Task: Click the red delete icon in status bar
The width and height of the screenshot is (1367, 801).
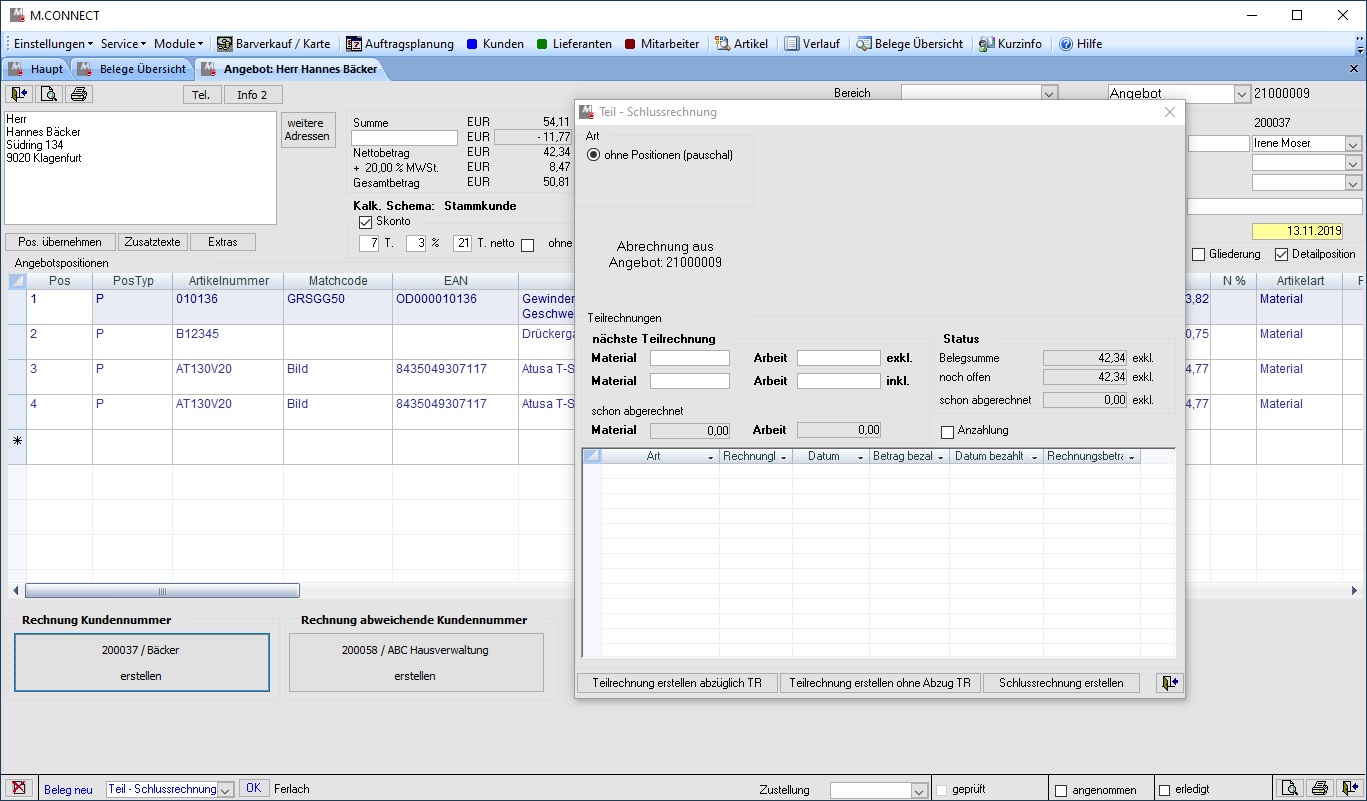Action: 17,788
